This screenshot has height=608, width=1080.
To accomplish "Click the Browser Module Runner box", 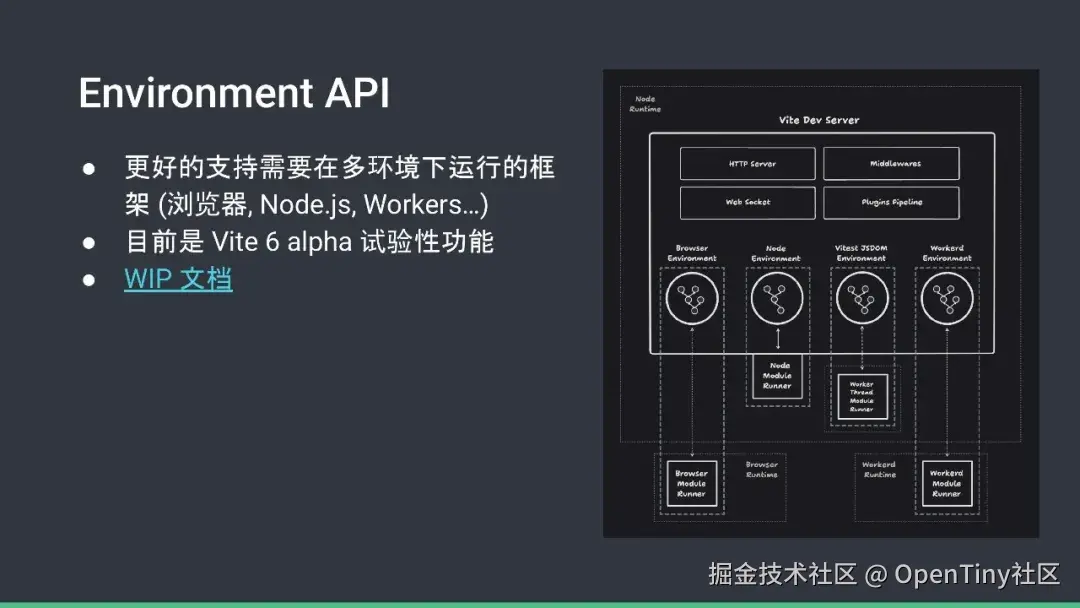I will coord(692,483).
